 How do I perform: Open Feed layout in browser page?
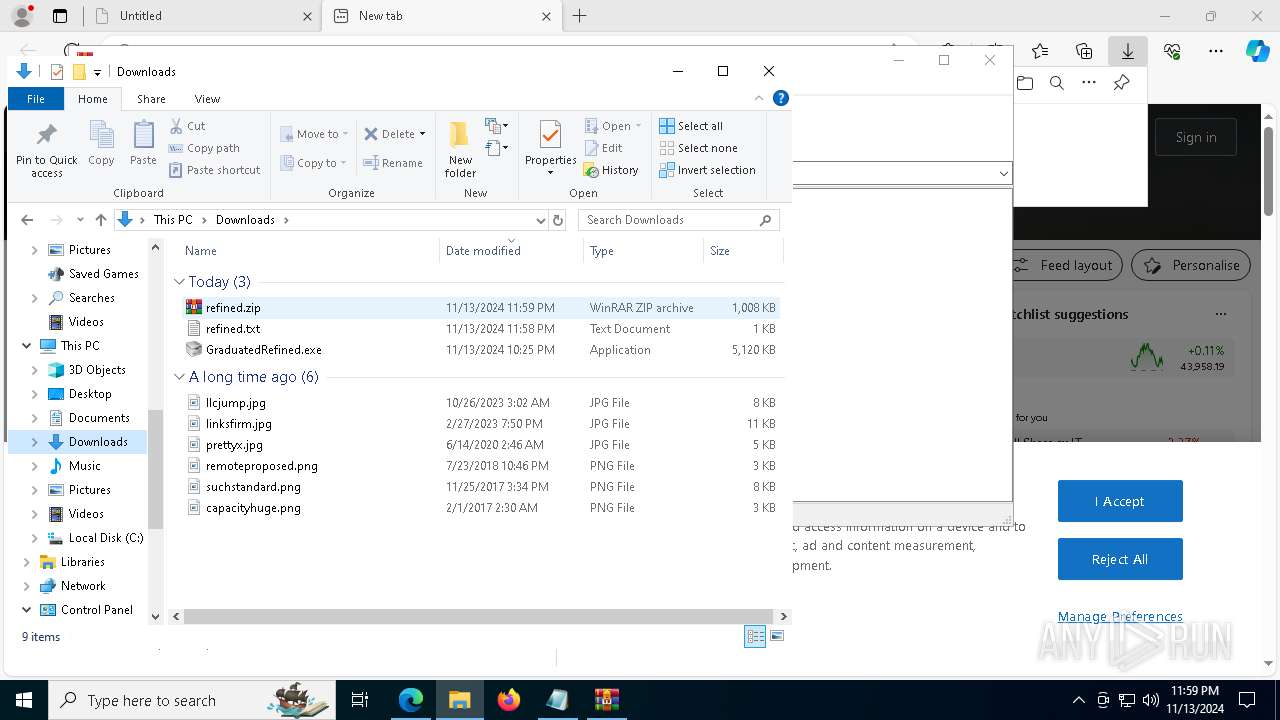(1062, 265)
